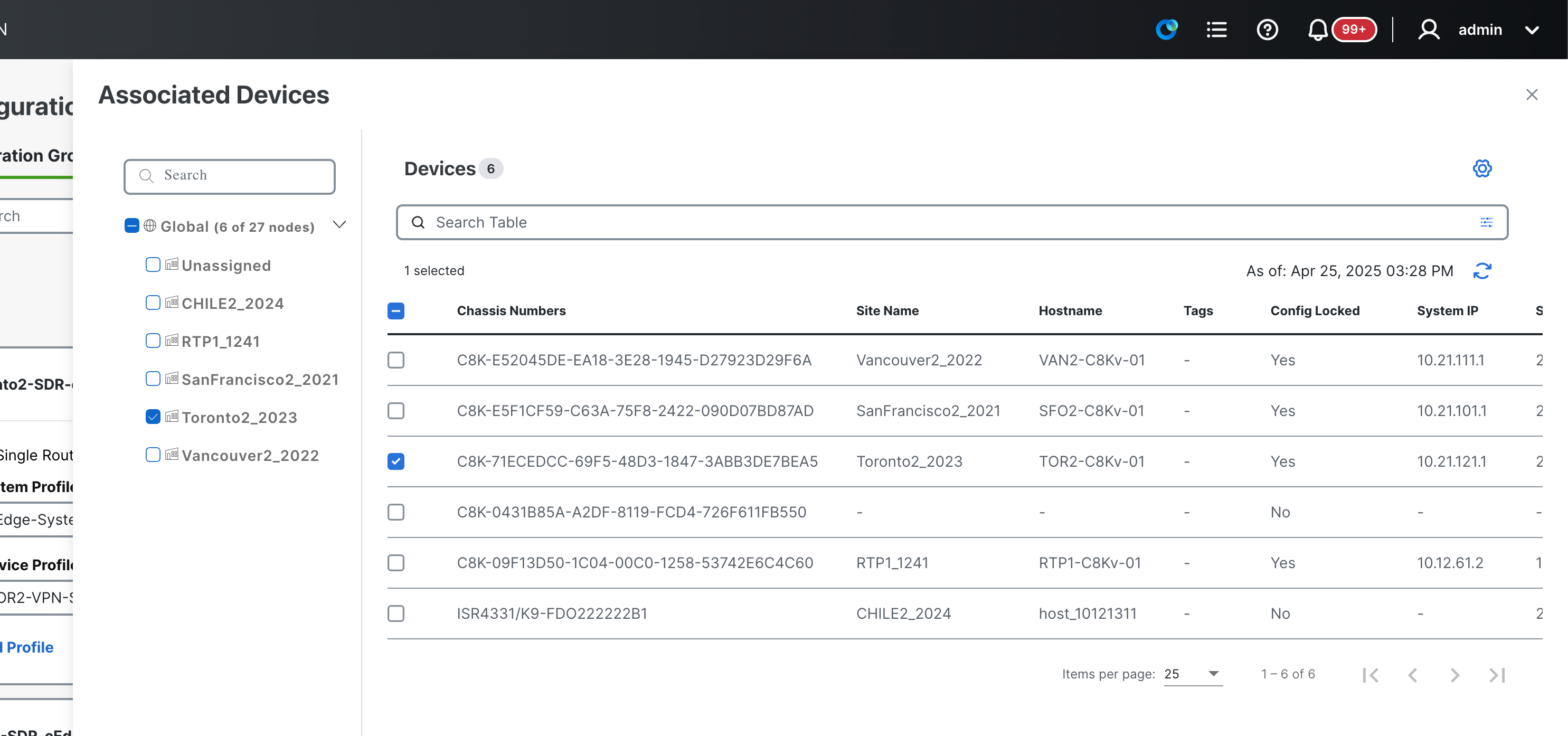The image size is (1568, 736).
Task: Open the task list icon in header
Action: pos(1216,29)
